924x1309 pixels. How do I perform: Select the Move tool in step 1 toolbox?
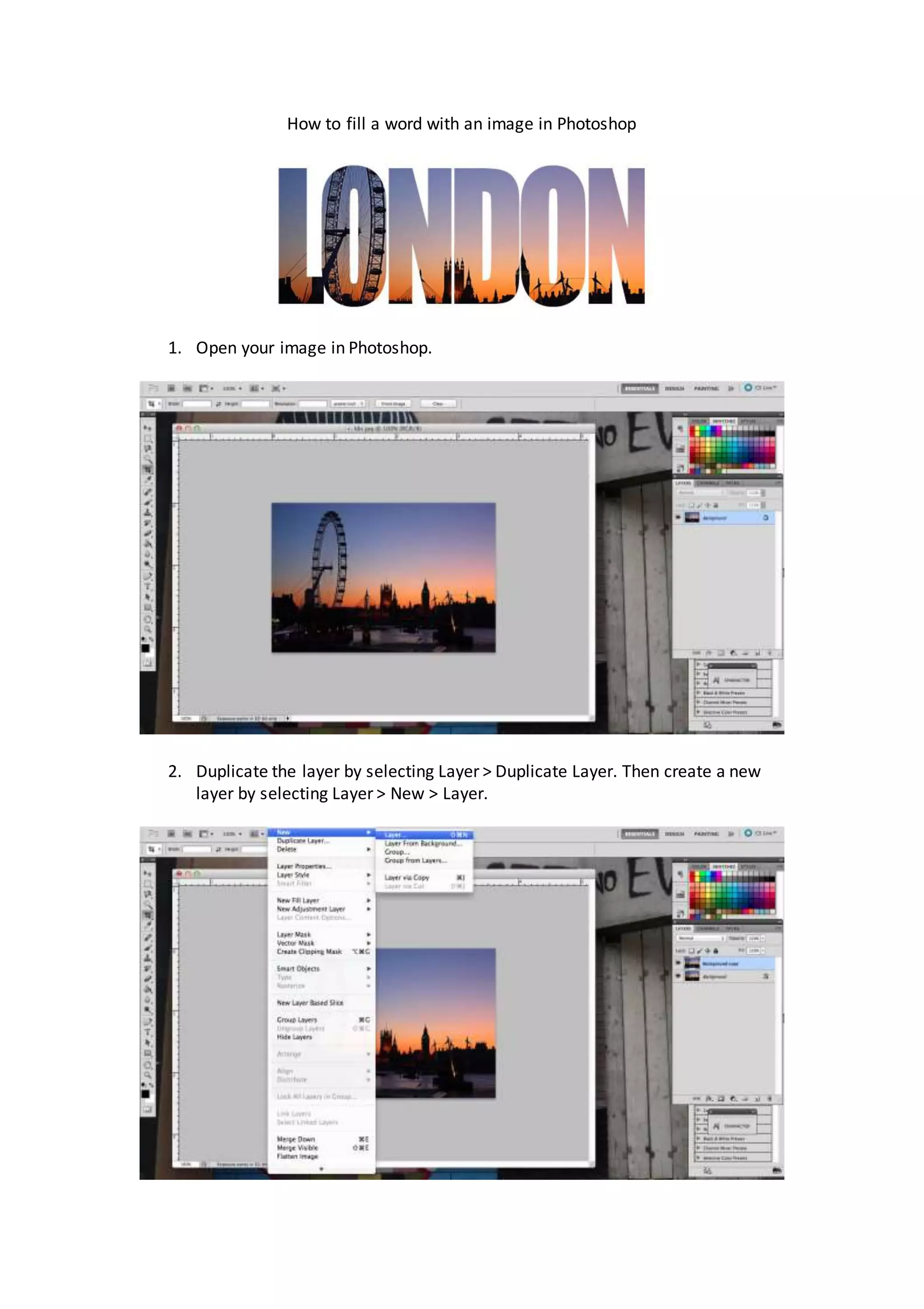(148, 427)
